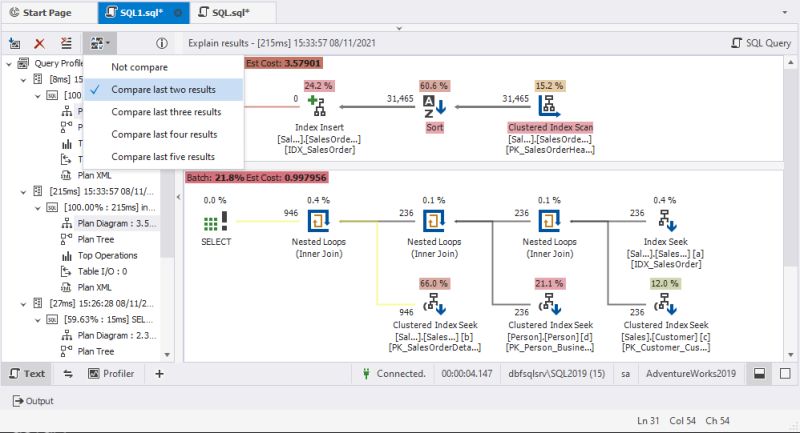Screen dimensions: 800x433
Task: Click the tree panel scroll down arrow
Action: (167, 355)
